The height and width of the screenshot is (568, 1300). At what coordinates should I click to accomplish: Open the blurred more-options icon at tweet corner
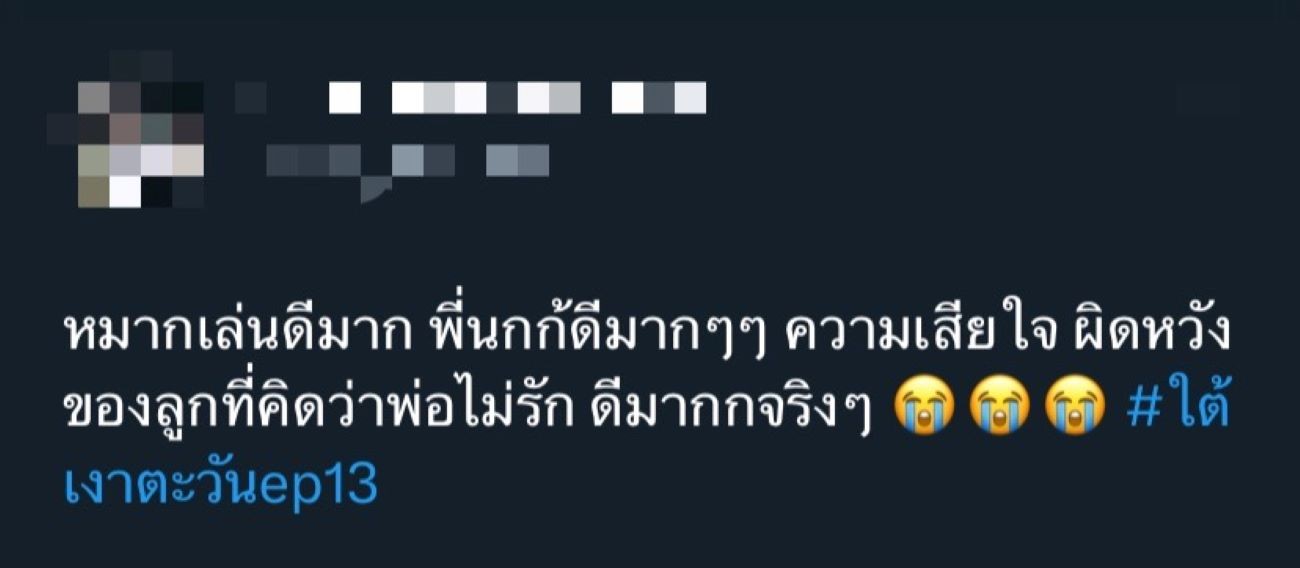coord(1207,98)
